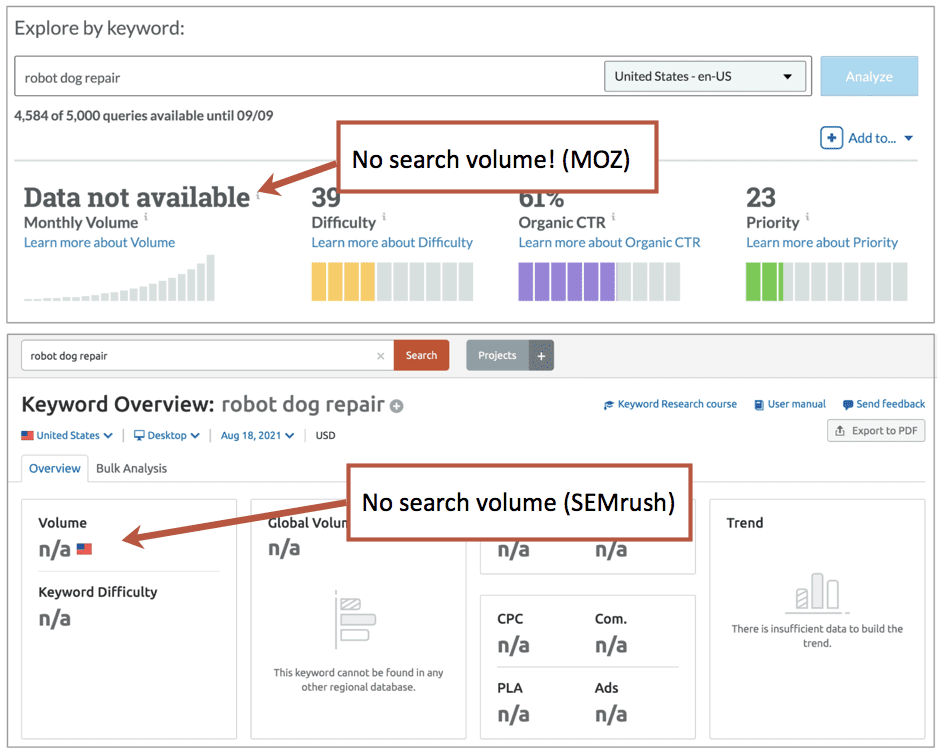945x754 pixels.
Task: Click the plus icon beside Keyword Overview title
Action: 396,405
